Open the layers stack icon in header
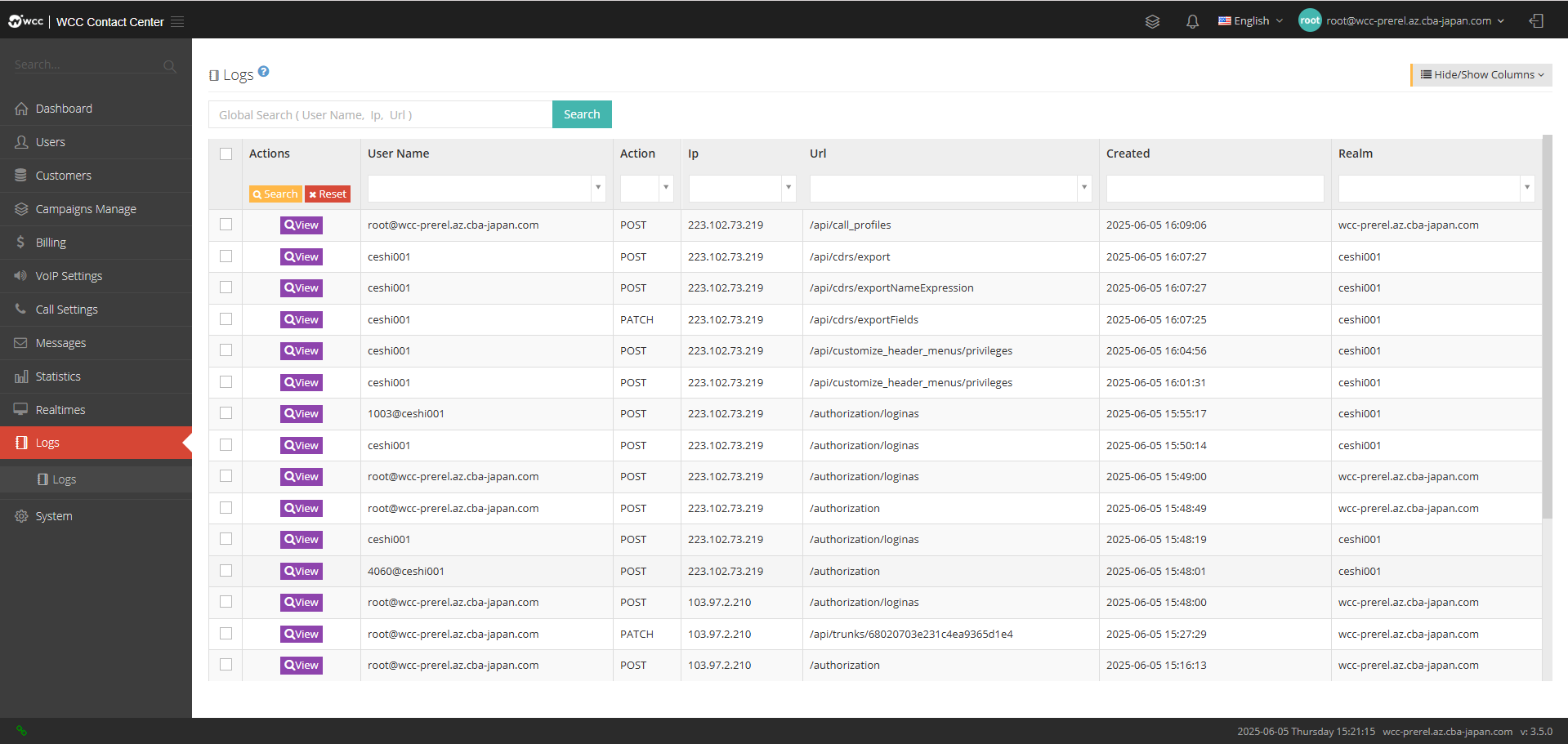 point(1152,21)
